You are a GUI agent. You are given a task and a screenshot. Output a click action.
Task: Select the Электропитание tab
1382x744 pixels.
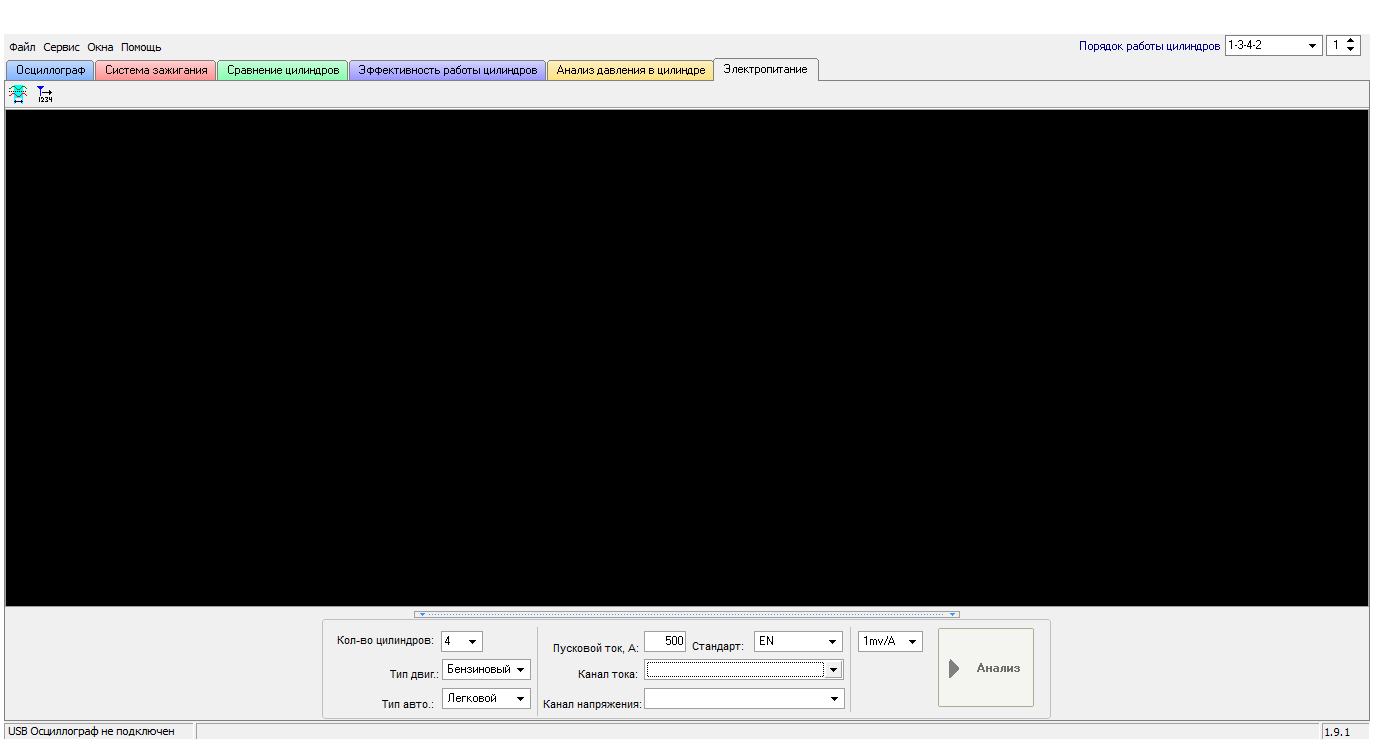click(x=766, y=69)
